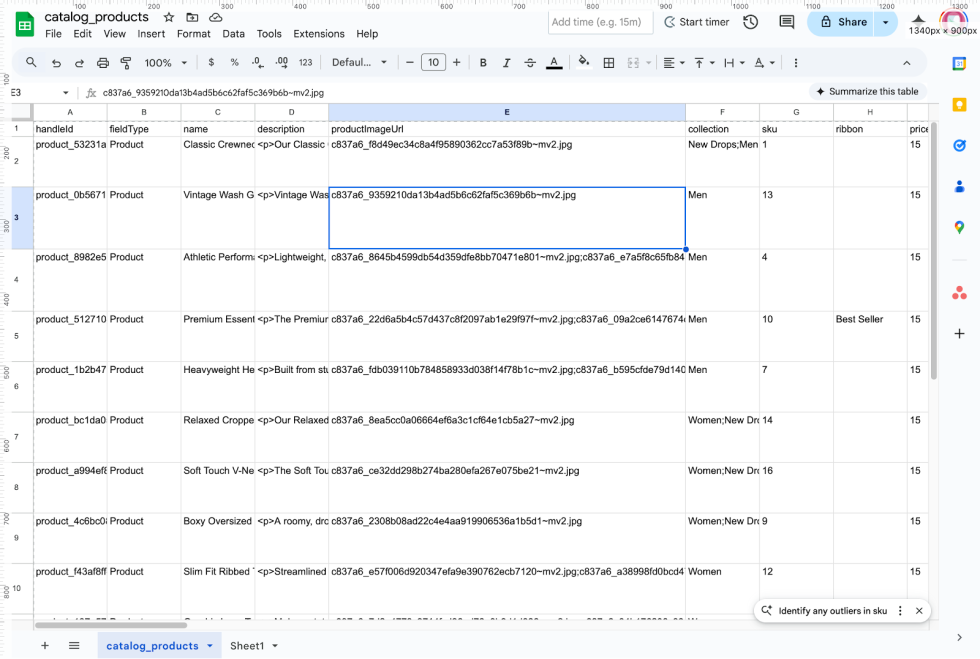980x659 pixels.
Task: Open the font family dropdown
Action: tap(359, 63)
